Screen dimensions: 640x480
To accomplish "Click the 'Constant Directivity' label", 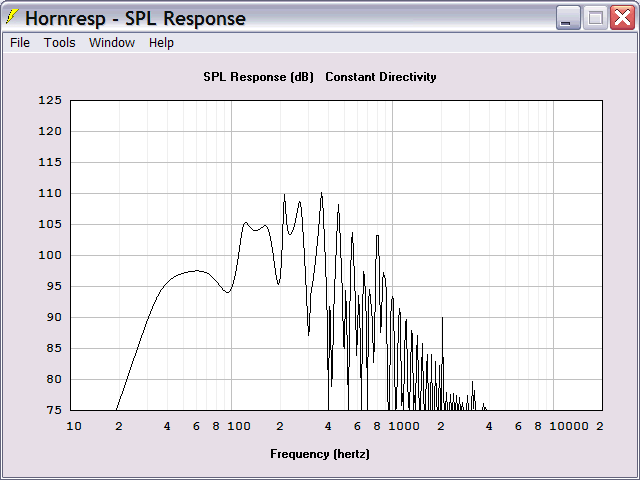I will pyautogui.click(x=381, y=77).
